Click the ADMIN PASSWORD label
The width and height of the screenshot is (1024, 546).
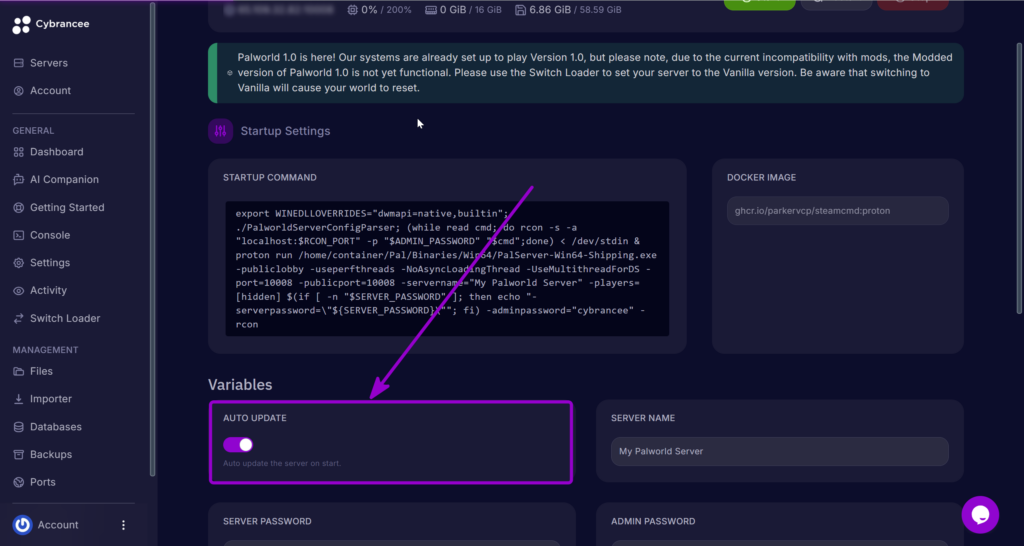click(653, 521)
